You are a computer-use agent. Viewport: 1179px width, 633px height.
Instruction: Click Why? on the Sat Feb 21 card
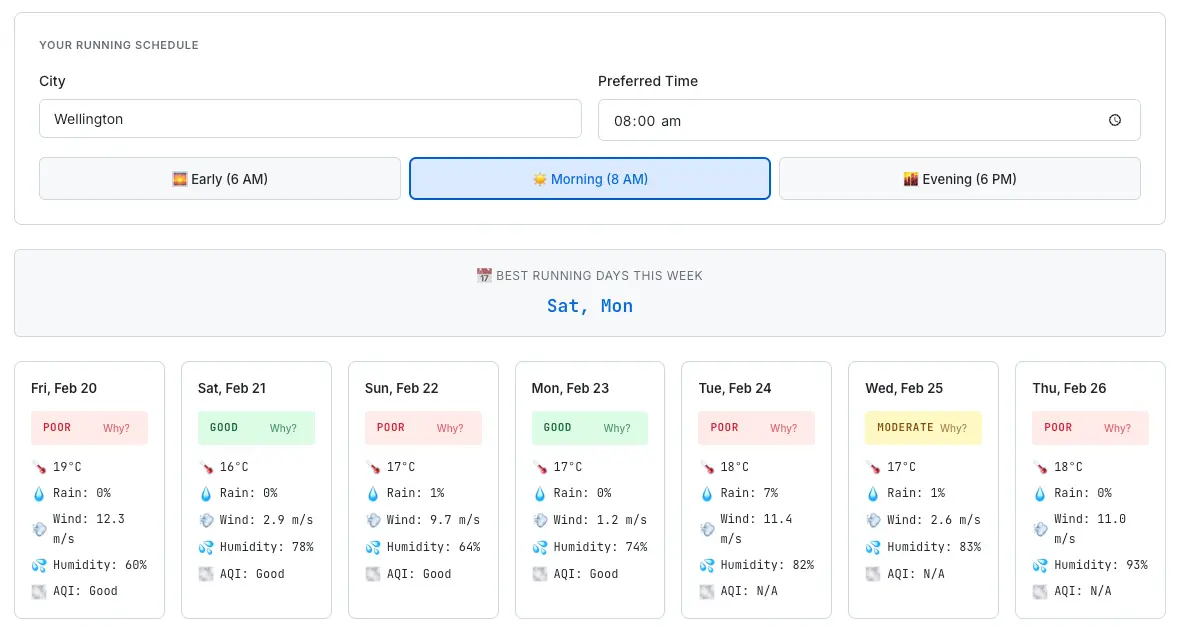click(x=283, y=428)
